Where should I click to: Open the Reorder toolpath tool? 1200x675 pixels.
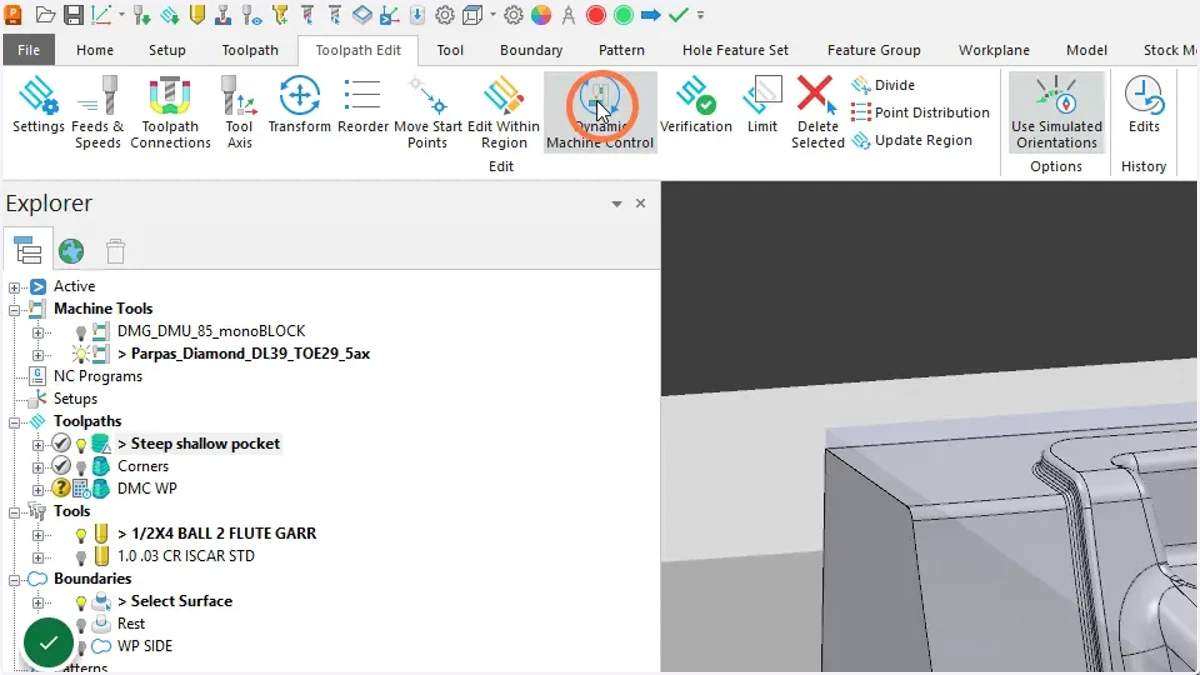363,105
